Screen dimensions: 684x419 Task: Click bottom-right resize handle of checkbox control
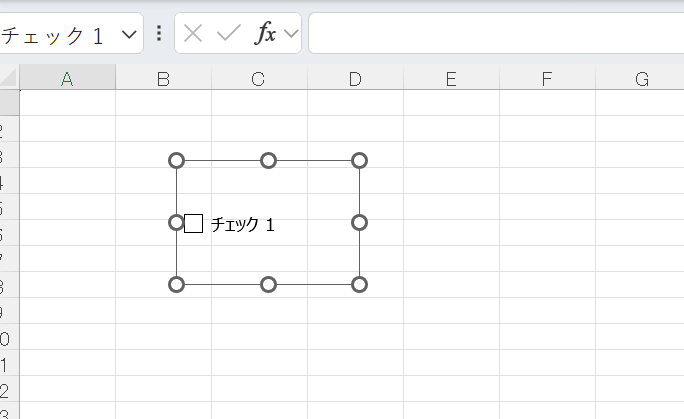pyautogui.click(x=360, y=284)
